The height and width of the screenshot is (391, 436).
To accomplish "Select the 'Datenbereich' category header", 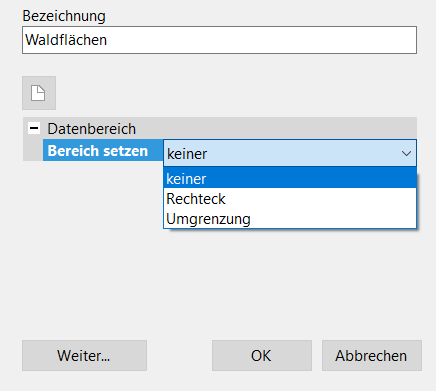I will tap(92, 129).
